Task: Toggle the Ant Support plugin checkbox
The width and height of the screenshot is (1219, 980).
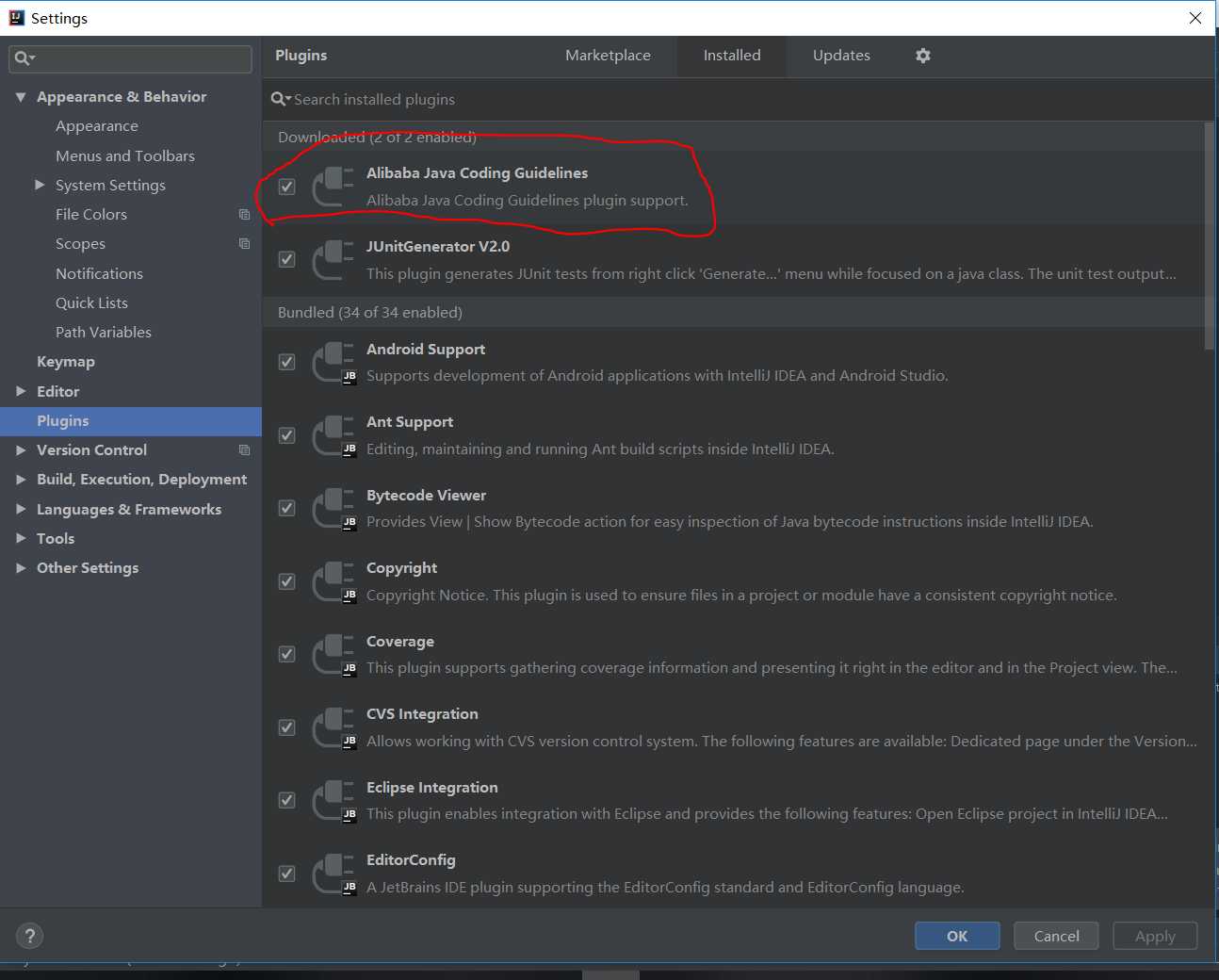Action: [x=287, y=435]
